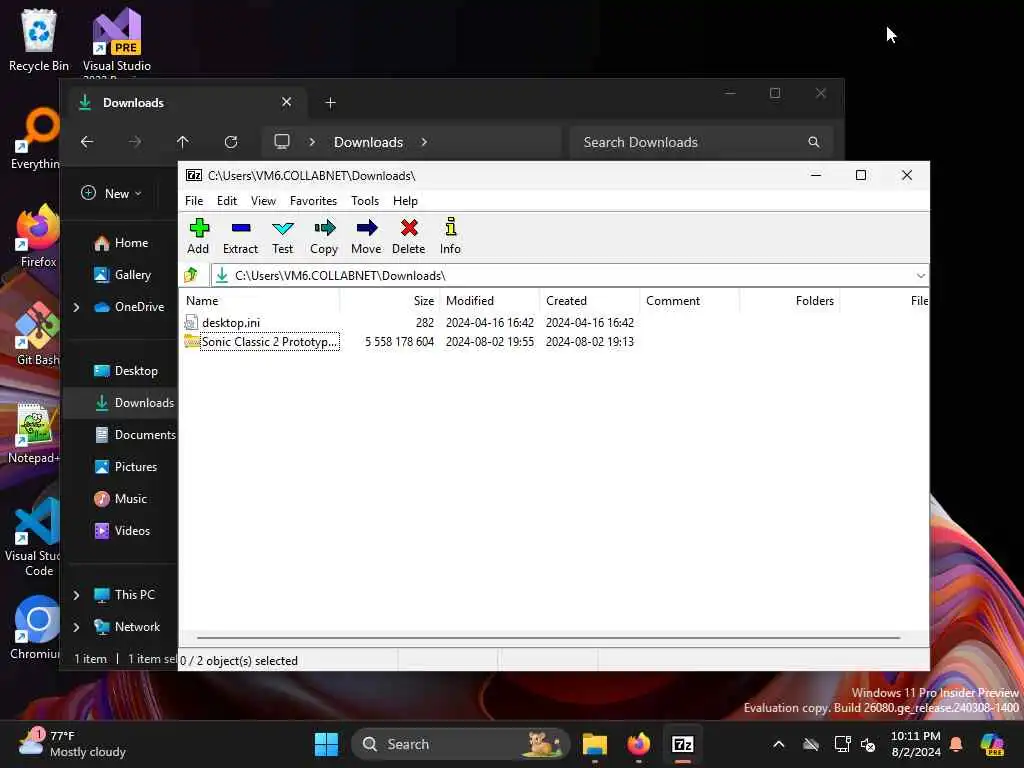Viewport: 1024px width, 768px height.
Task: Select the Visual Studio desktop shortcut
Action: [117, 42]
